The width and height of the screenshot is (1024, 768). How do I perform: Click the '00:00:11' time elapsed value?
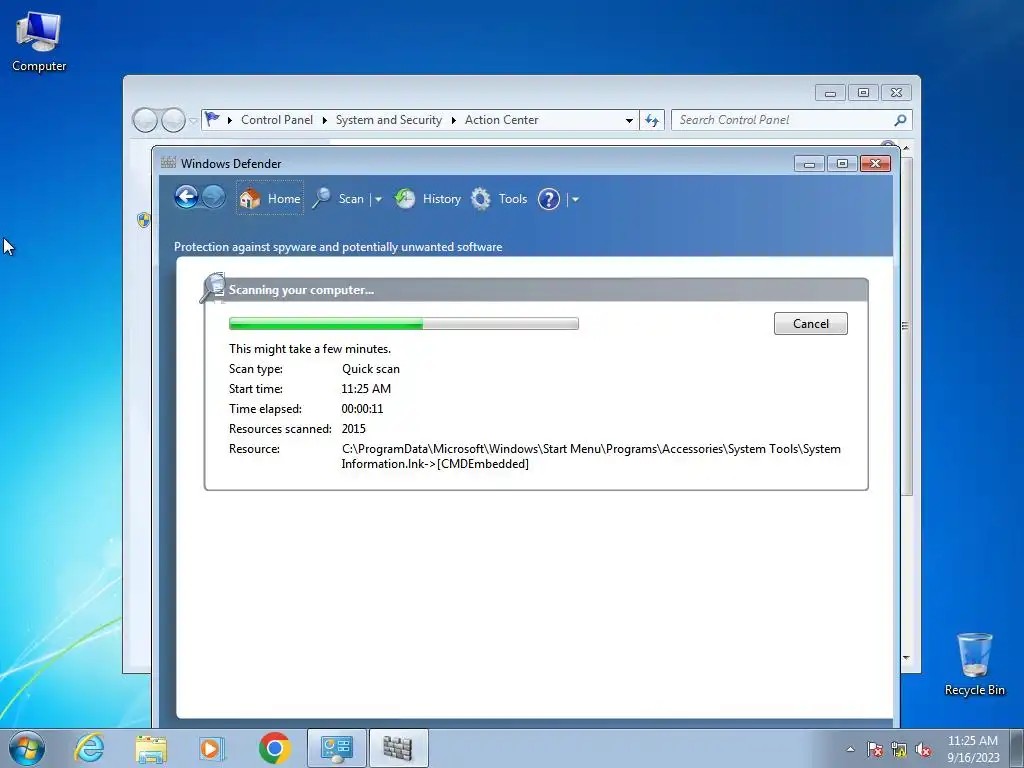click(x=362, y=409)
